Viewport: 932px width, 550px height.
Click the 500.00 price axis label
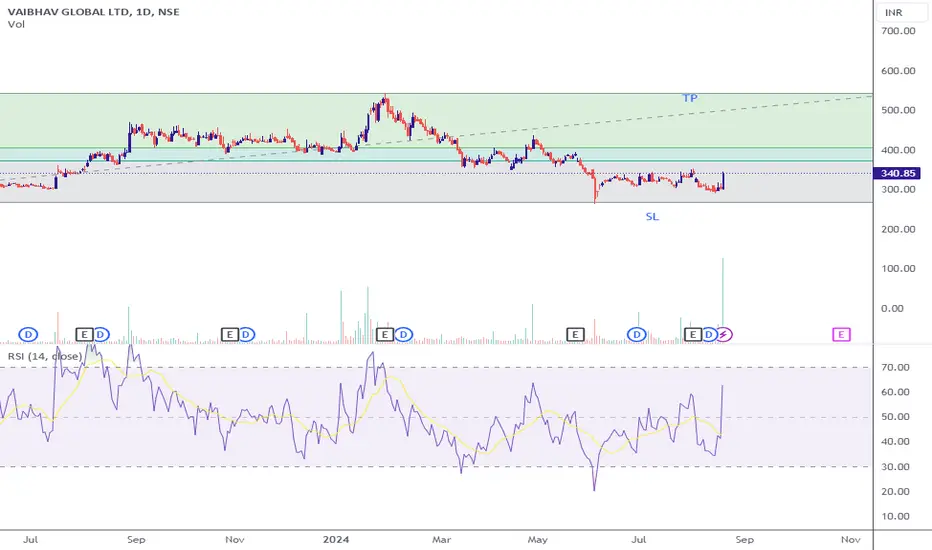[898, 110]
